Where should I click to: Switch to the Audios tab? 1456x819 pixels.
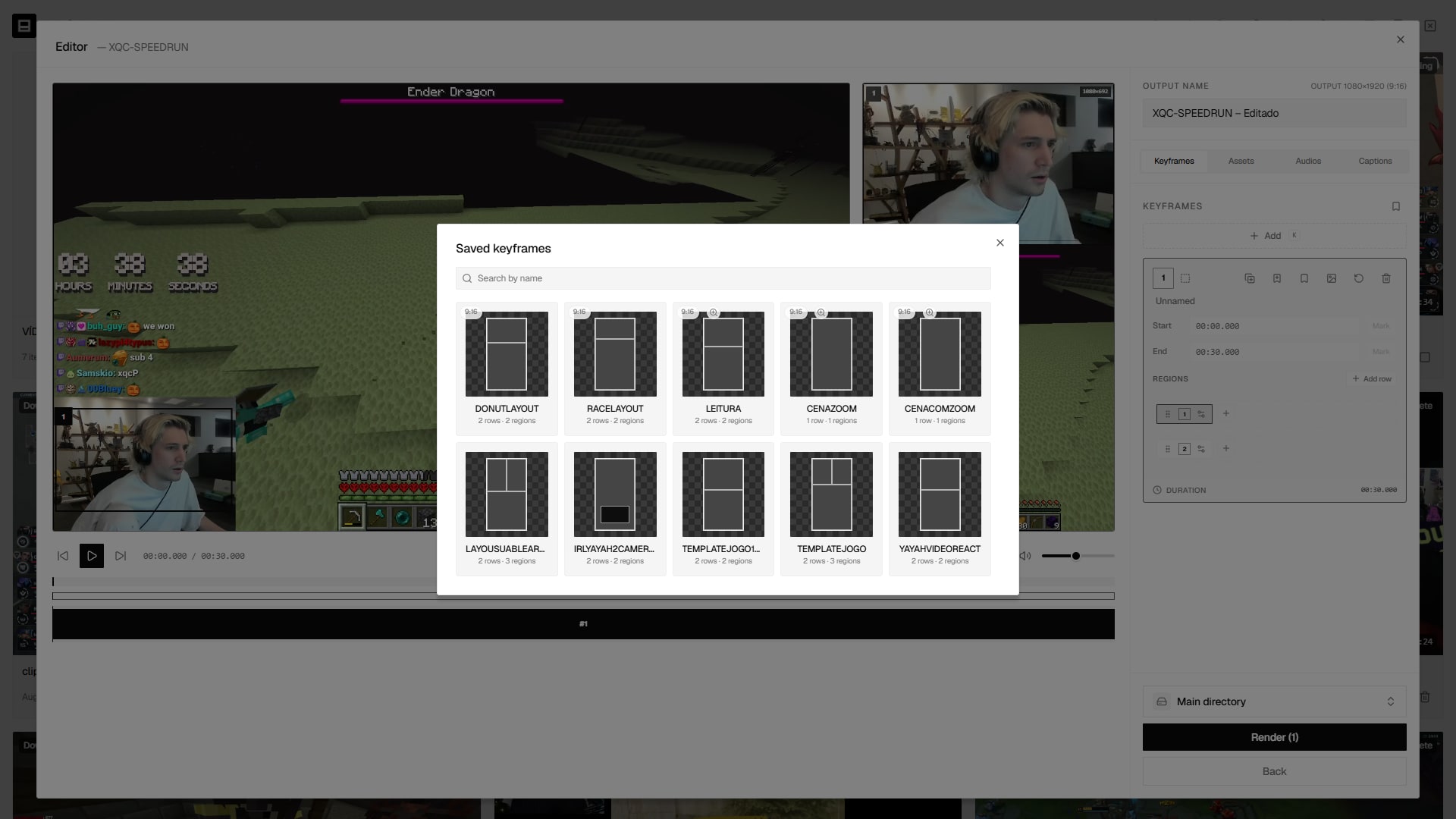(x=1307, y=161)
